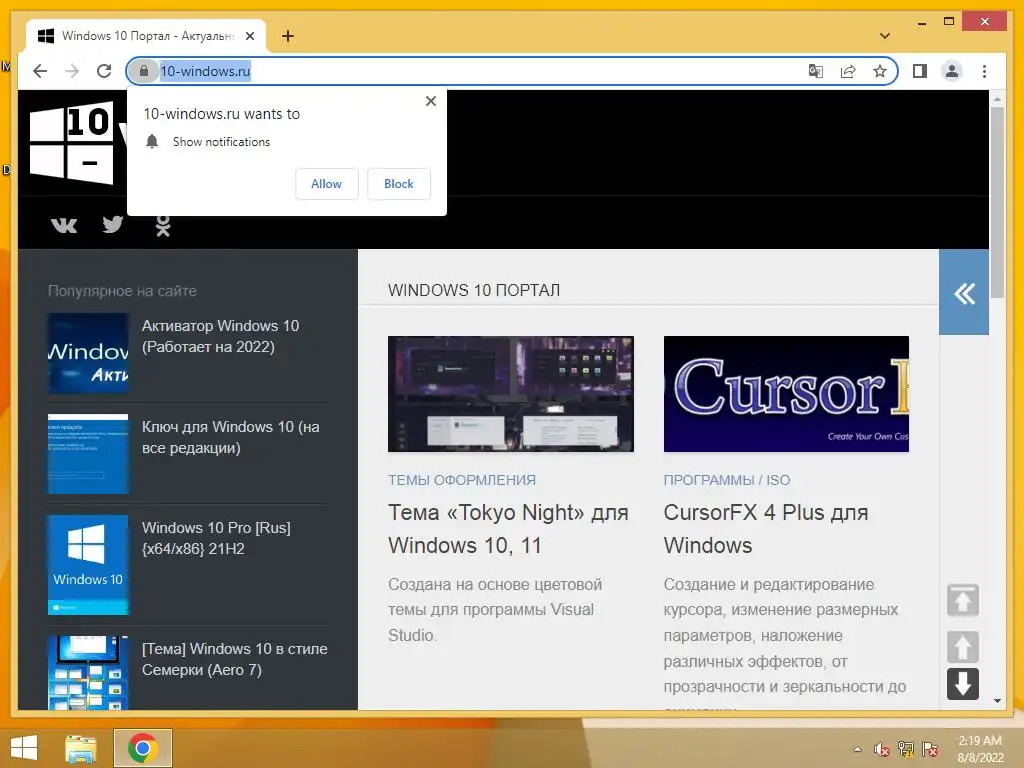The width and height of the screenshot is (1024, 768).
Task: Click the 10-windows site logo
Action: pos(71,143)
